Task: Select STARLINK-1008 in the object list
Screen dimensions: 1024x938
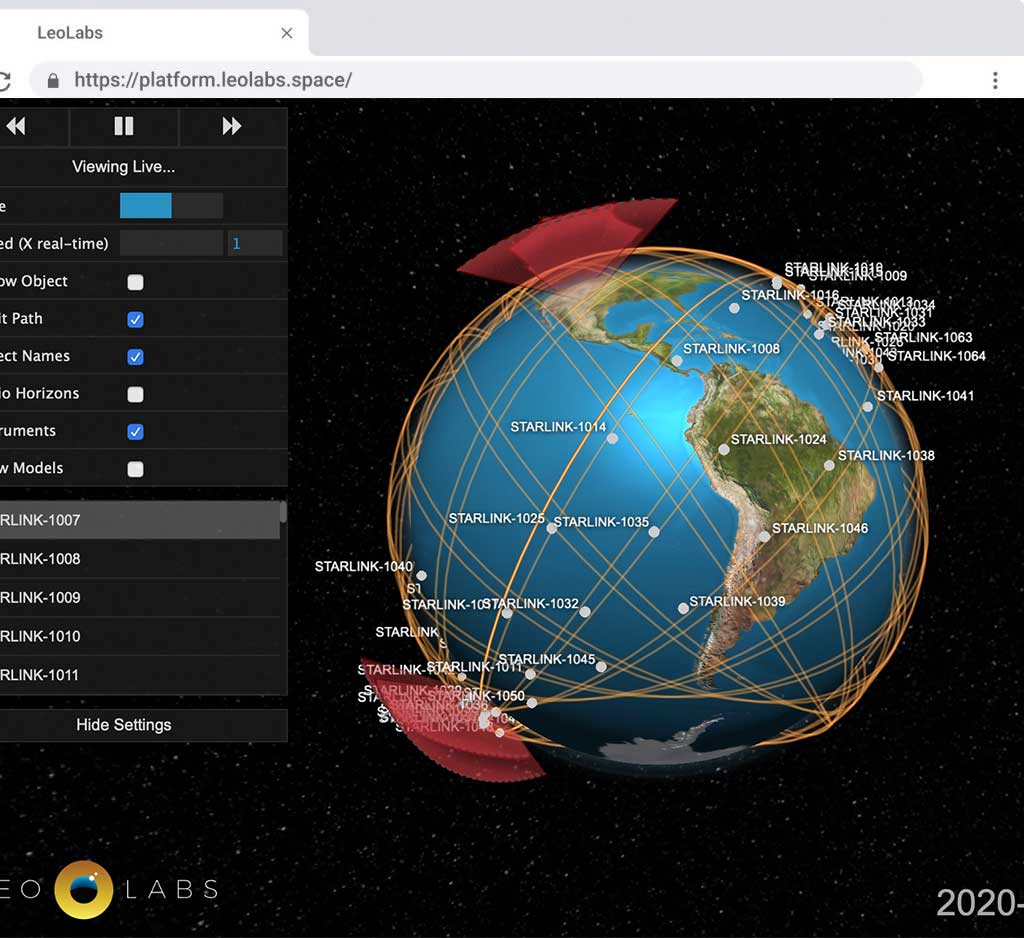Action: pyautogui.click(x=140, y=559)
